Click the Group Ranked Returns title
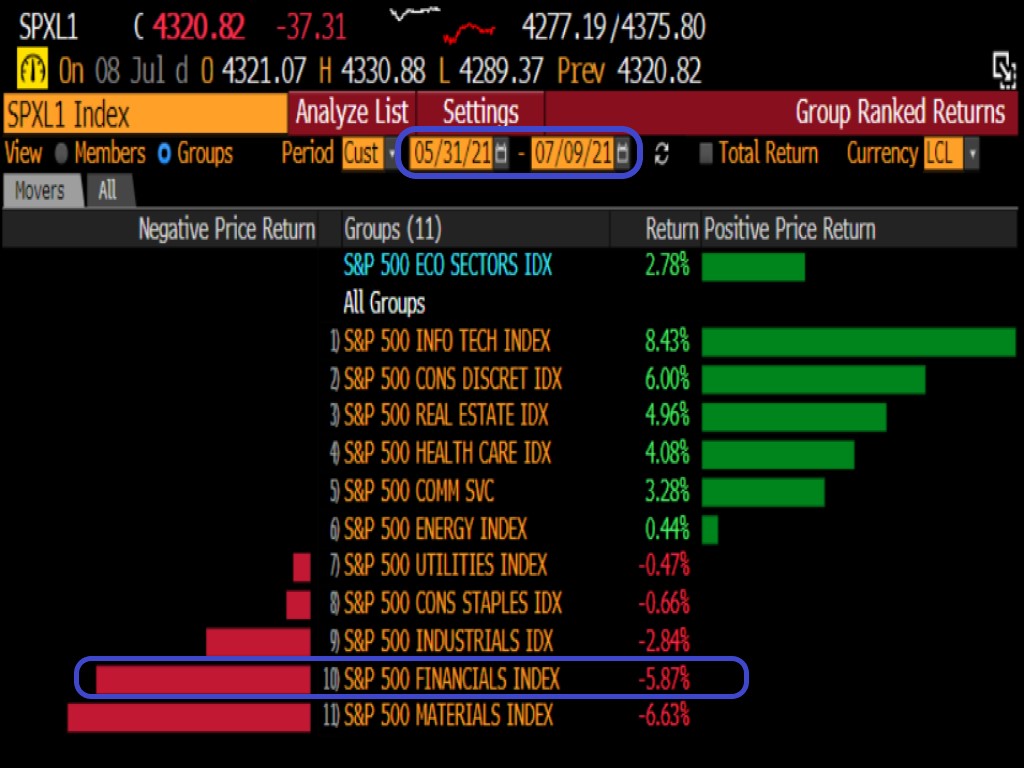Image resolution: width=1024 pixels, height=768 pixels. [x=900, y=112]
